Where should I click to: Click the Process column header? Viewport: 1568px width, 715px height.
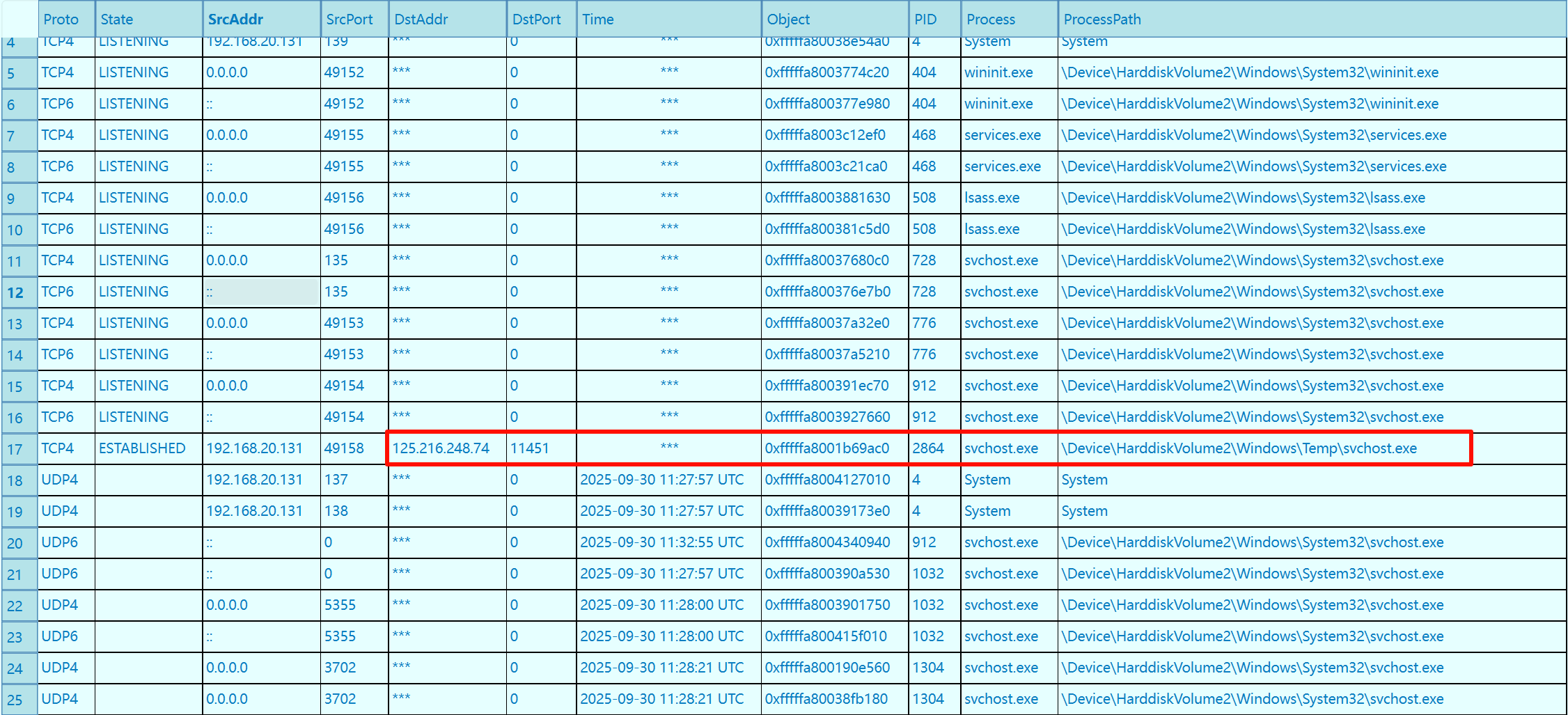pos(990,19)
